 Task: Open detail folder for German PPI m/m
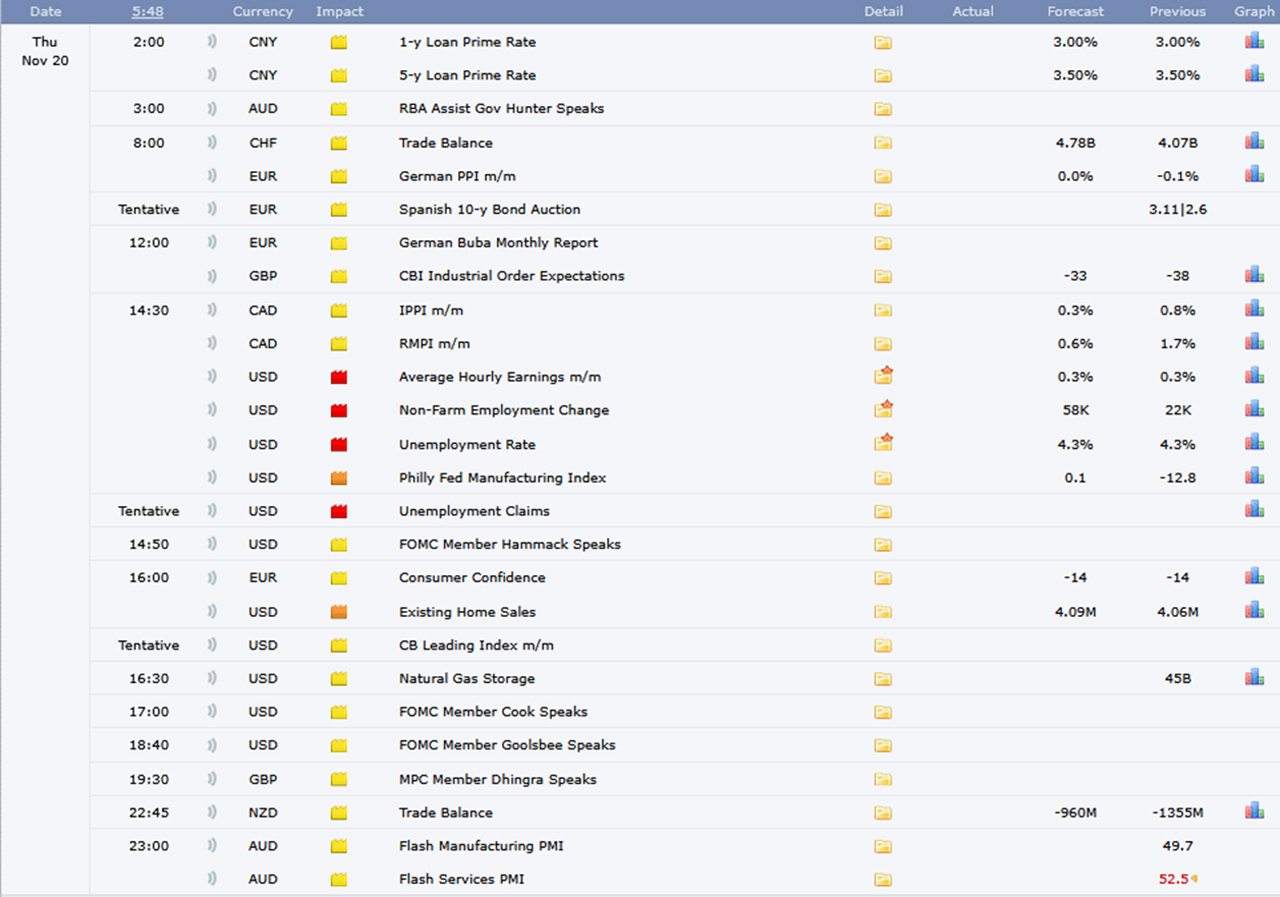click(882, 176)
